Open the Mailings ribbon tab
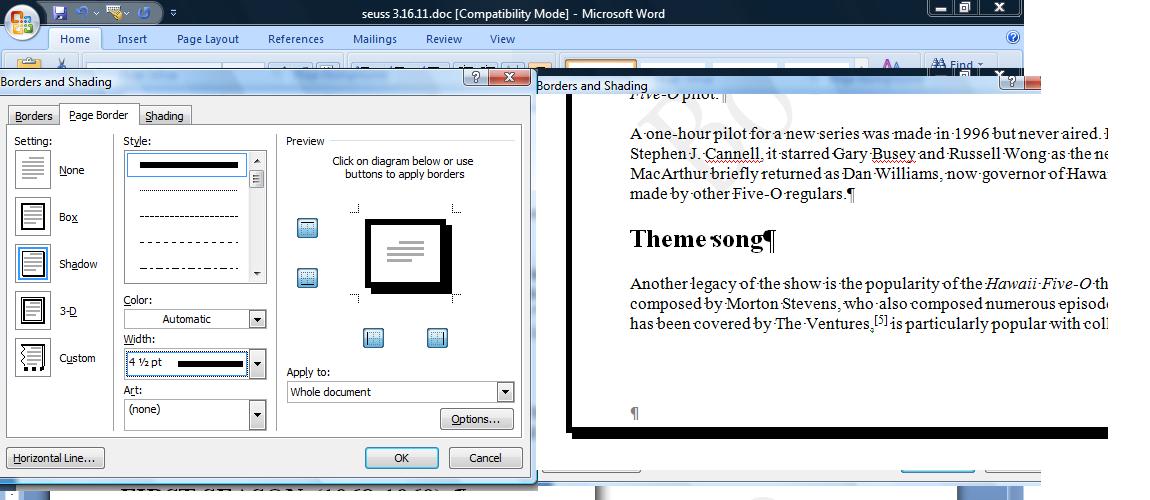The height and width of the screenshot is (500, 1150). [x=375, y=39]
